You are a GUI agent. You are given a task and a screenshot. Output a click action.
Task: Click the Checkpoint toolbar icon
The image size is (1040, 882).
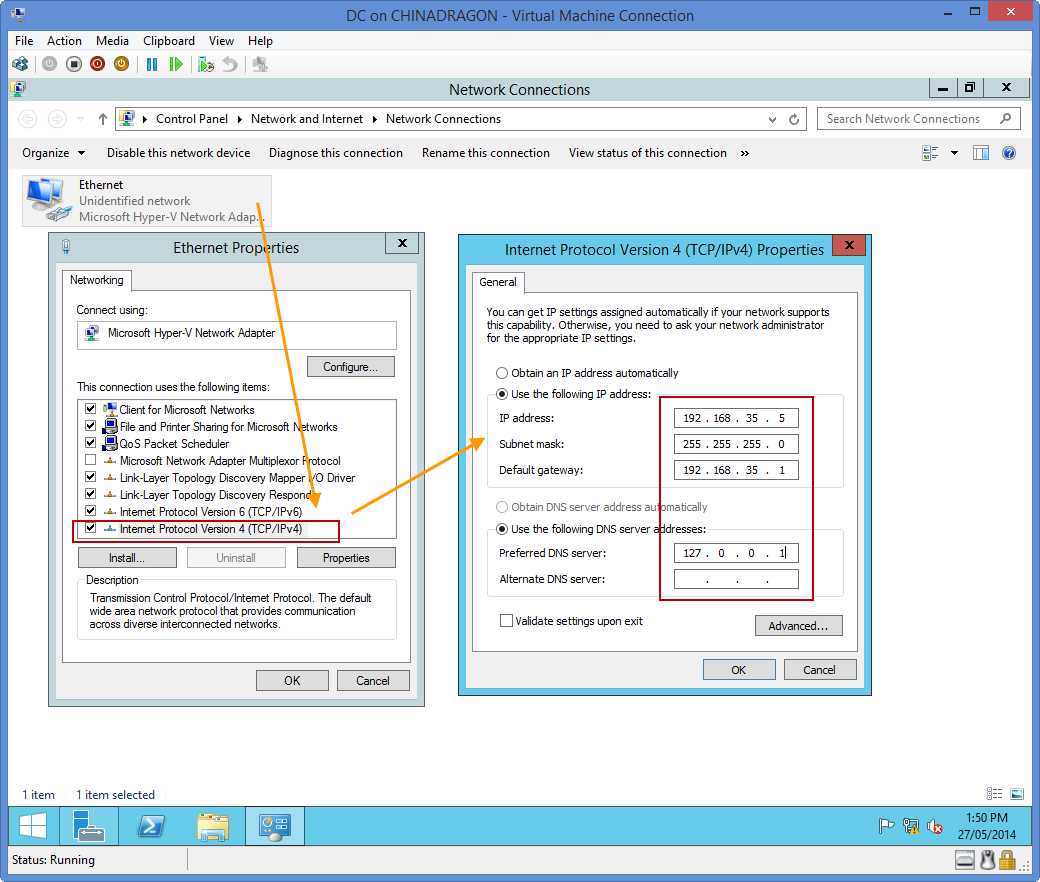206,64
